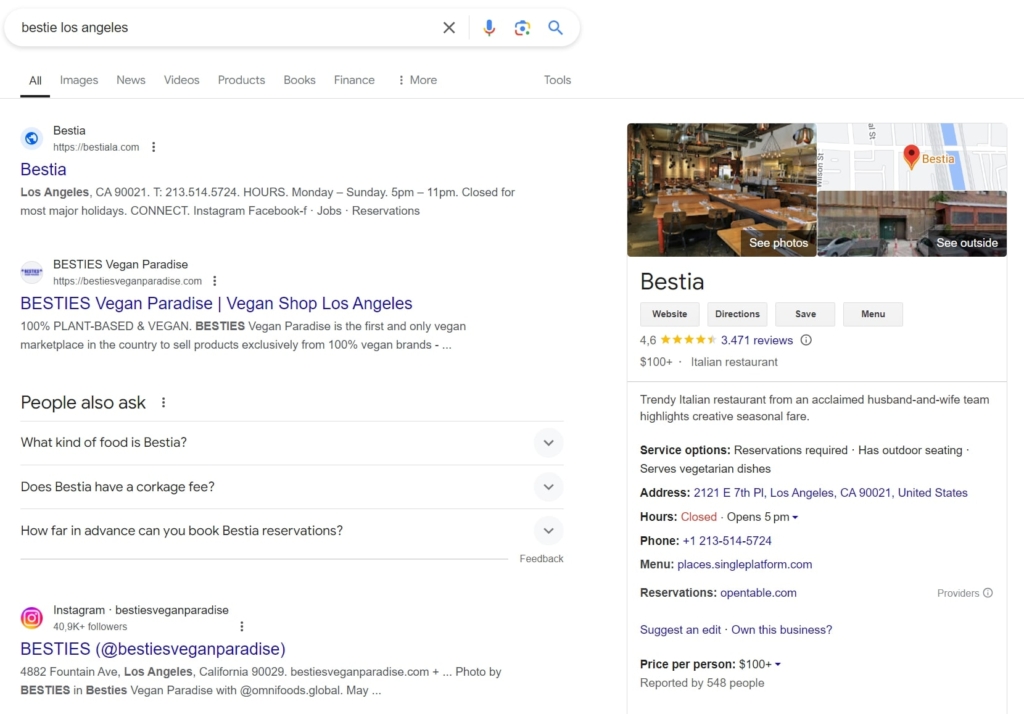The width and height of the screenshot is (1024, 714).
Task: Click the Directions button for Bestia
Action: tap(737, 313)
